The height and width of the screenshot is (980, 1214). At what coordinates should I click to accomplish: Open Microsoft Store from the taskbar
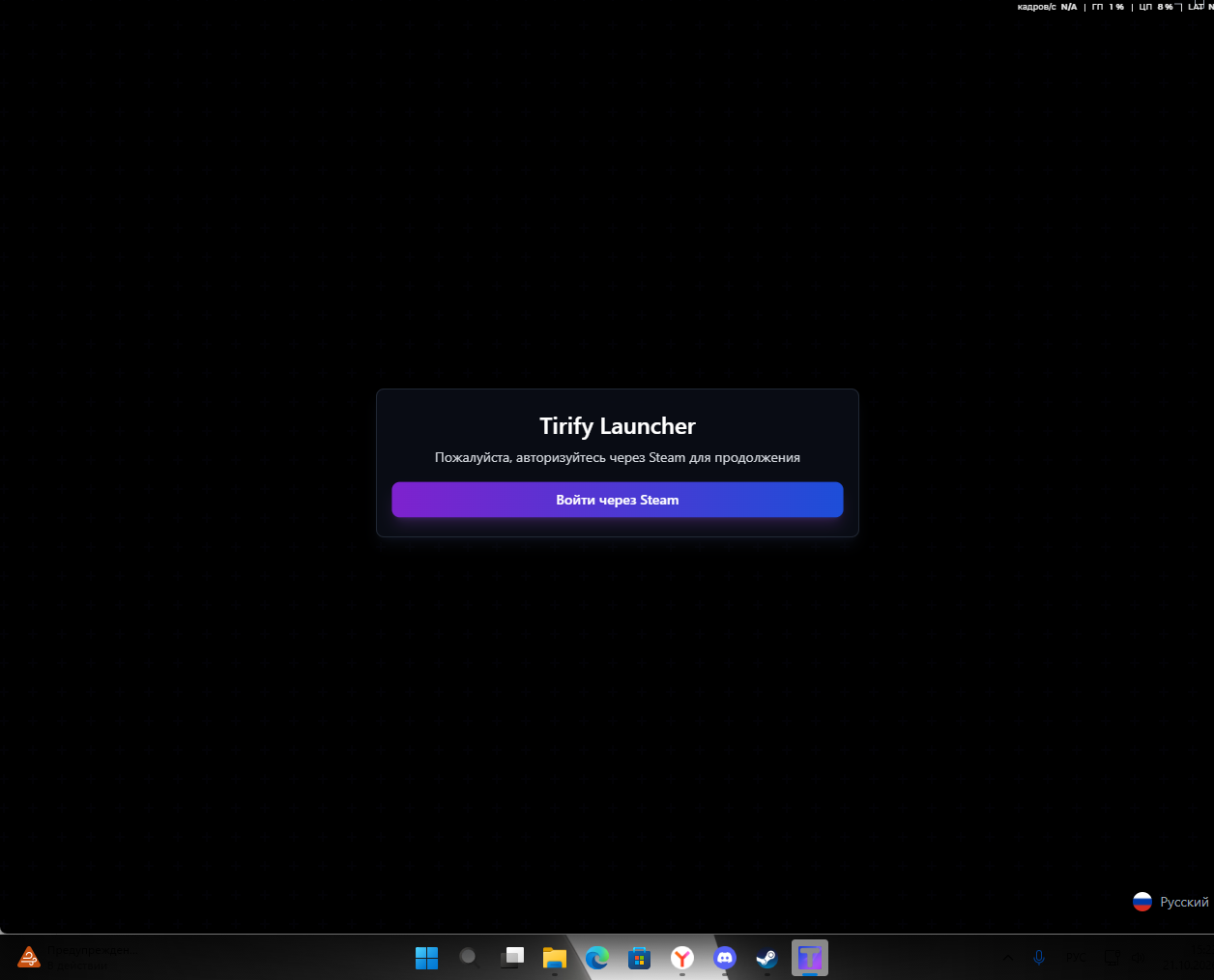click(x=639, y=958)
